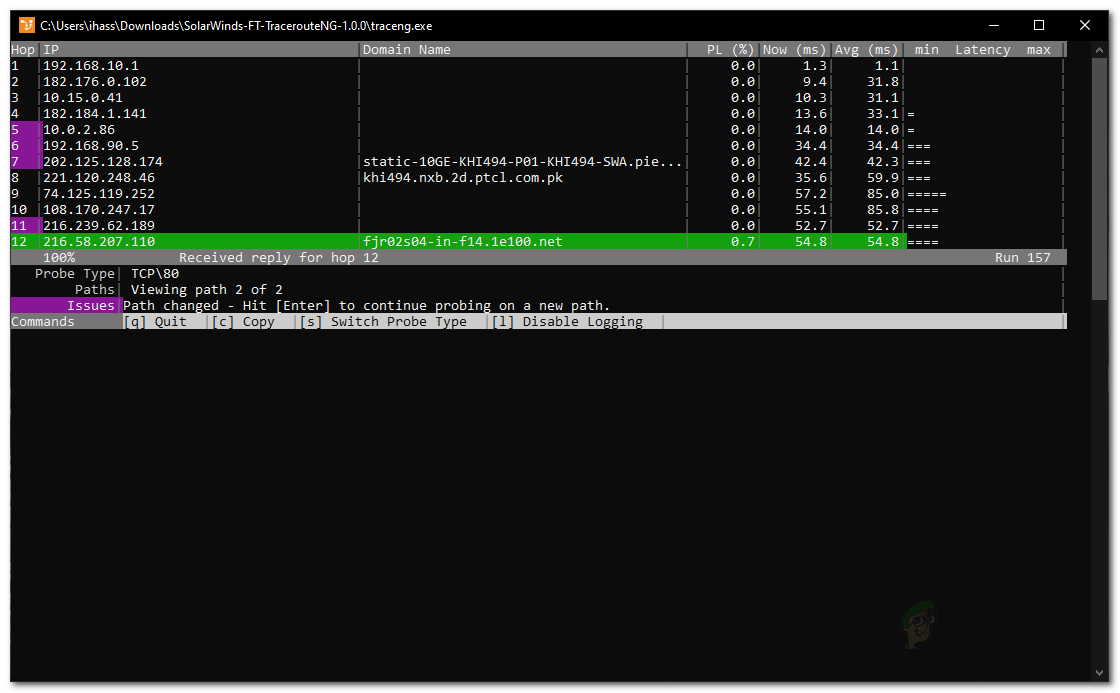Select IP 74.125.119.252 in hop 9
This screenshot has height=693, width=1120.
[x=99, y=194]
